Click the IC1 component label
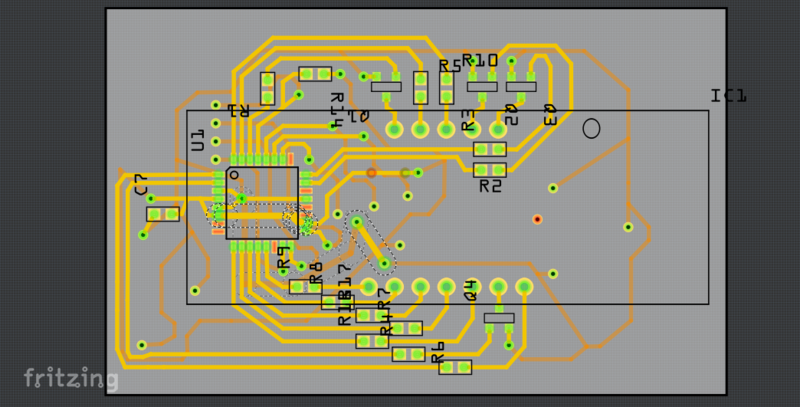The width and height of the screenshot is (800, 407). 728,96
